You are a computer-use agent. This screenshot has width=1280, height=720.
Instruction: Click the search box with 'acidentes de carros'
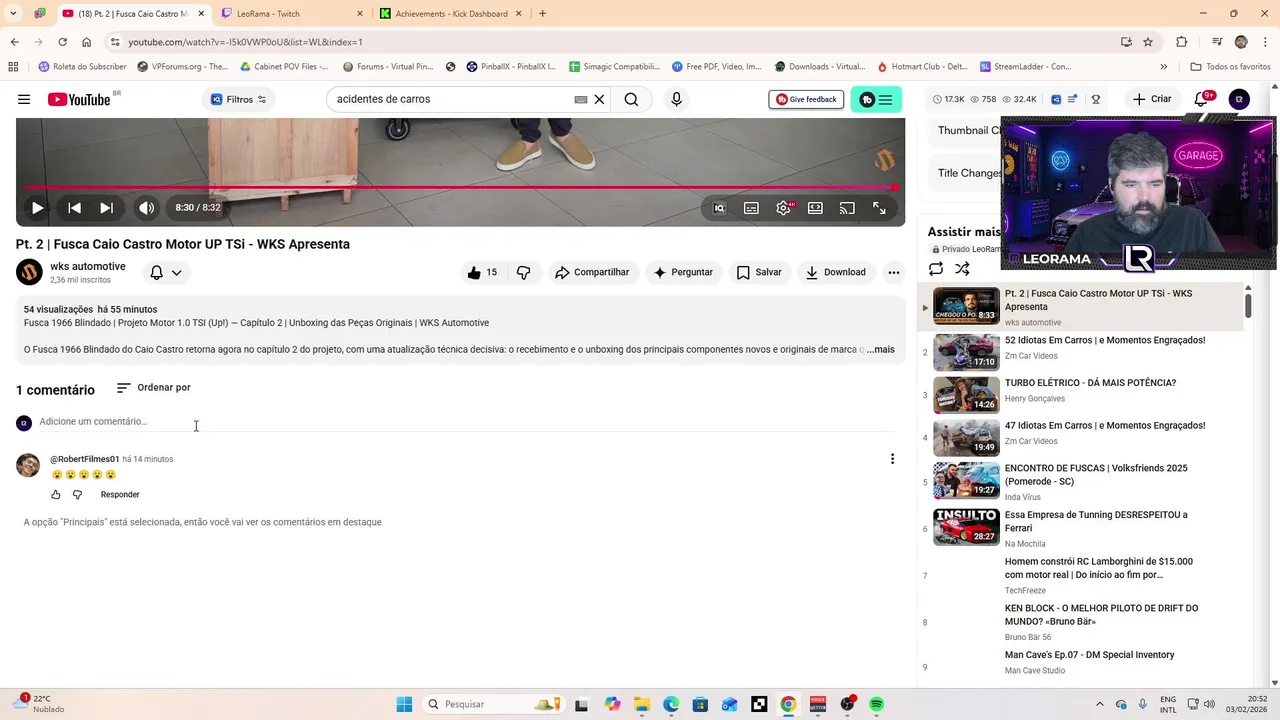tap(450, 99)
